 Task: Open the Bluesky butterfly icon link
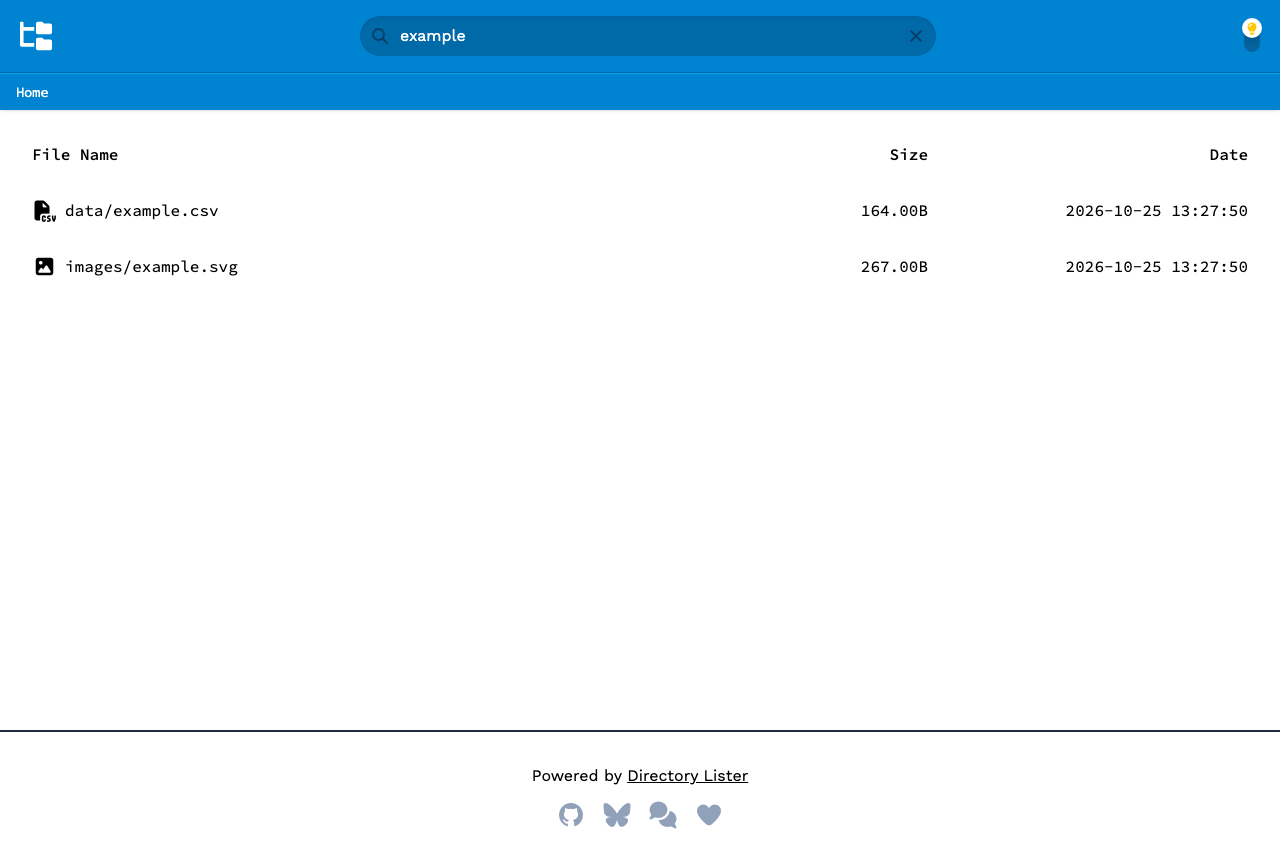(617, 815)
